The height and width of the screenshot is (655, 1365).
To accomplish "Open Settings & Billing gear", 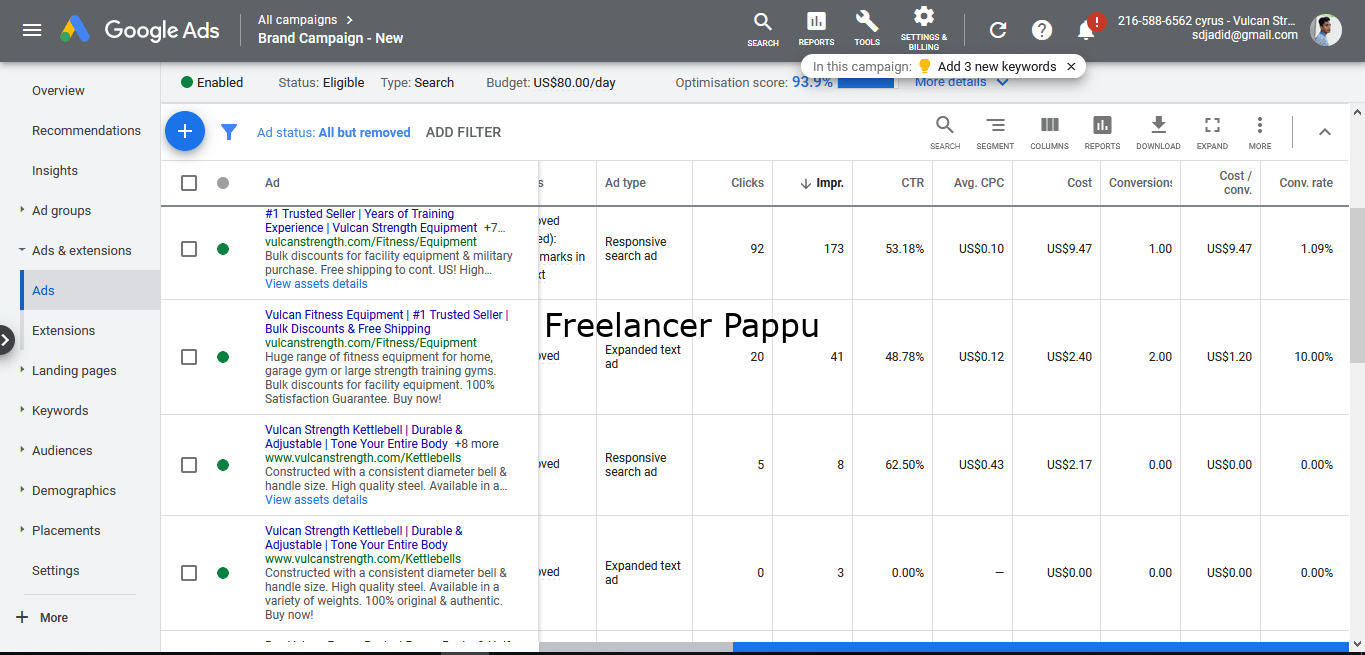I will coord(924,28).
